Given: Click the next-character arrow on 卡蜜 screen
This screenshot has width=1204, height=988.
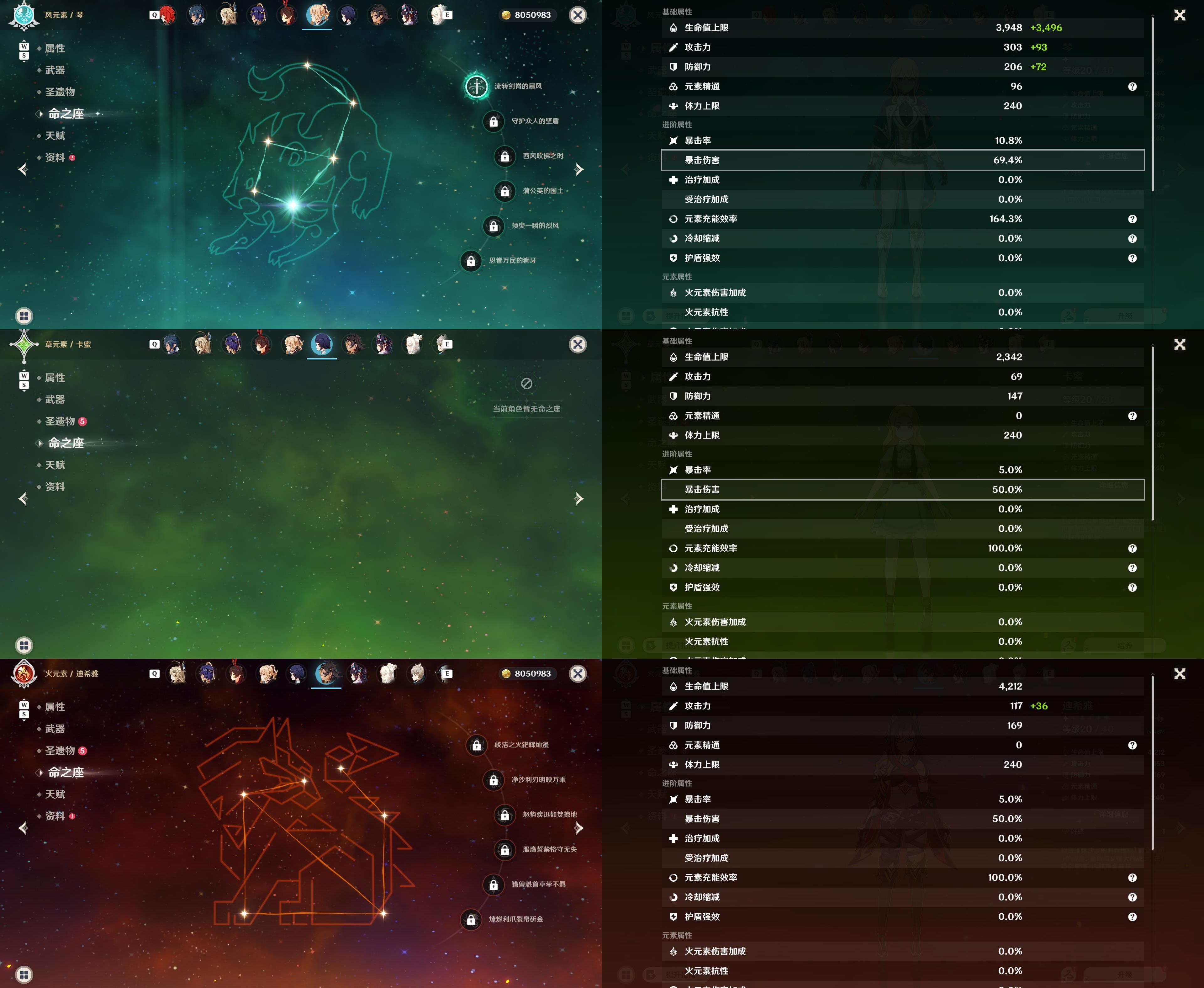Looking at the screenshot, I should click(x=579, y=499).
